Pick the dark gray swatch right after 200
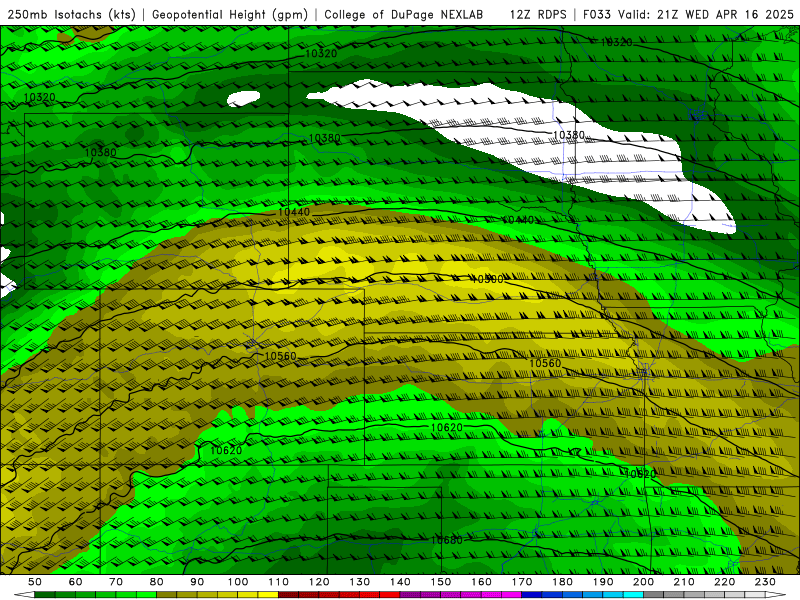 654,595
